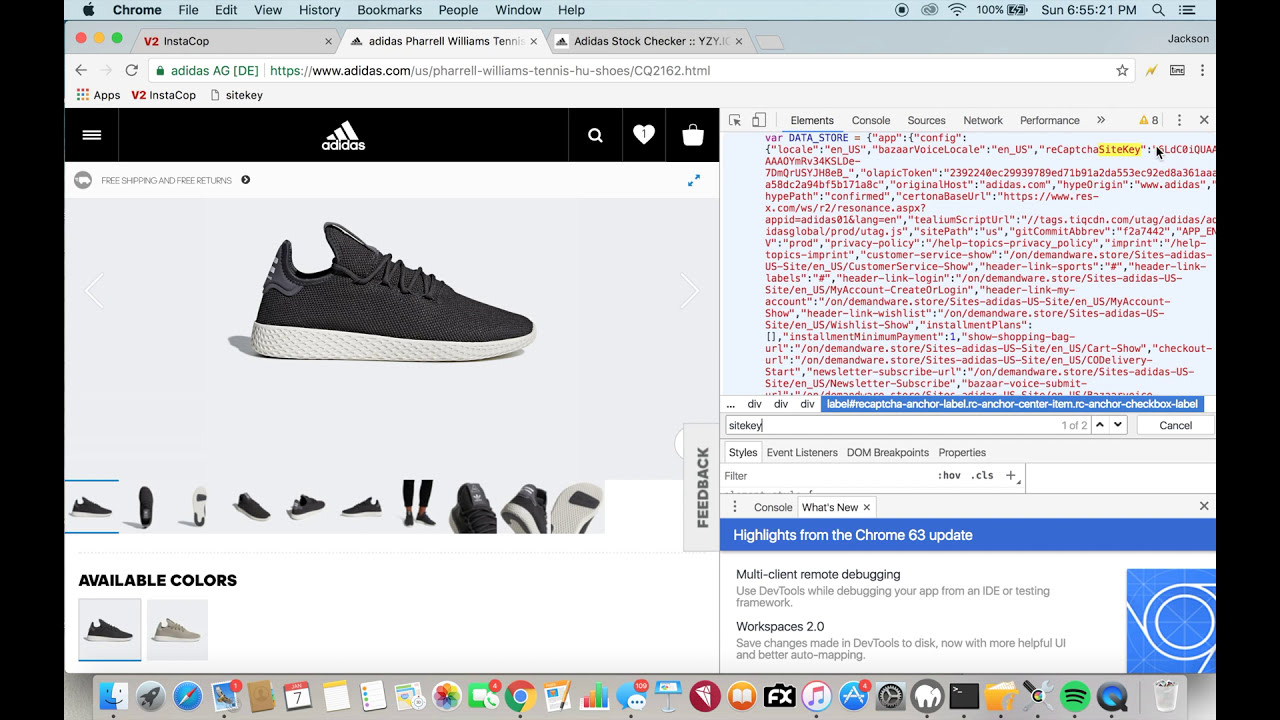Open the adidas hamburger menu
This screenshot has width=1280, height=720.
(x=92, y=135)
